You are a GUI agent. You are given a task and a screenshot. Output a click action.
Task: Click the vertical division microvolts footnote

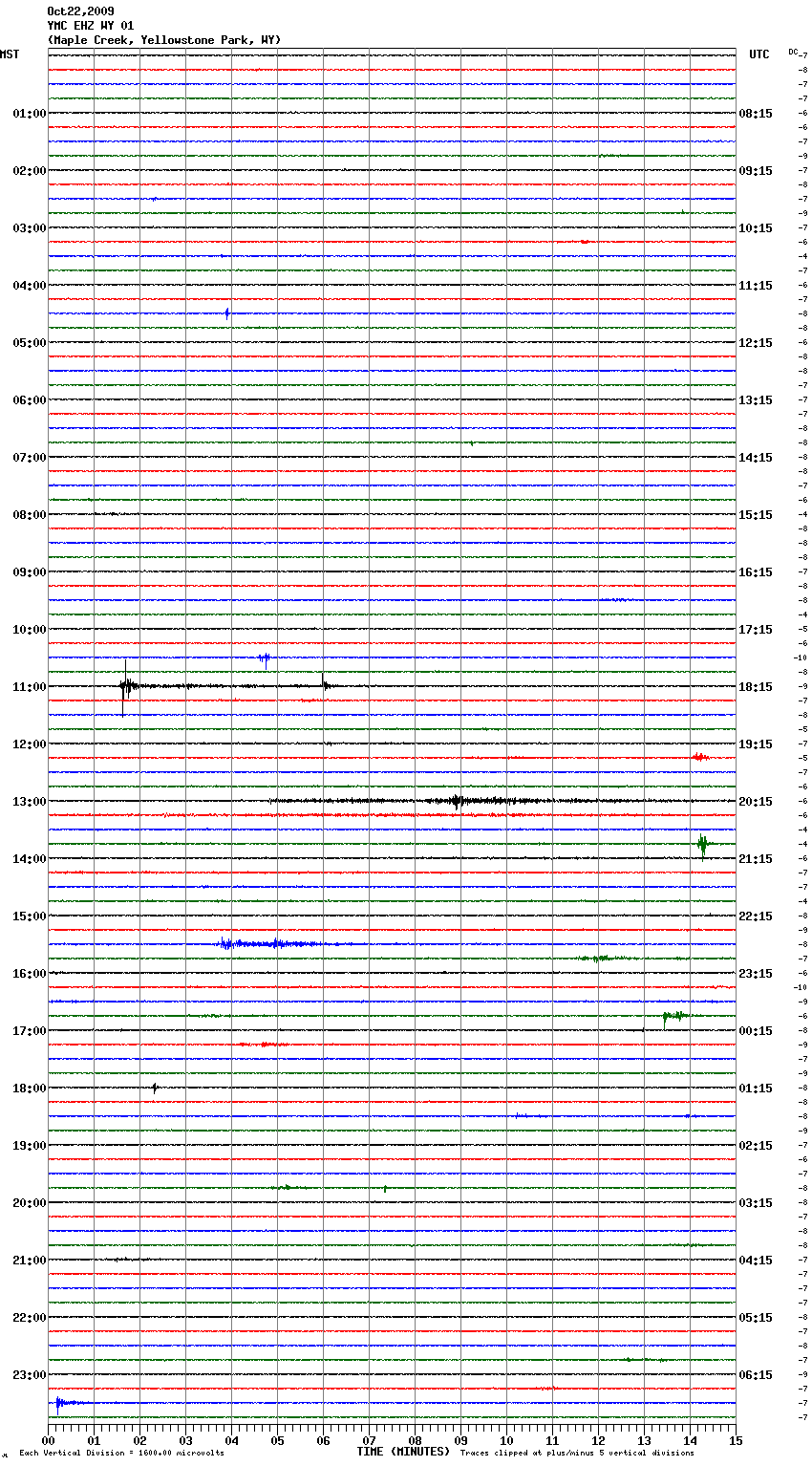(x=121, y=1454)
